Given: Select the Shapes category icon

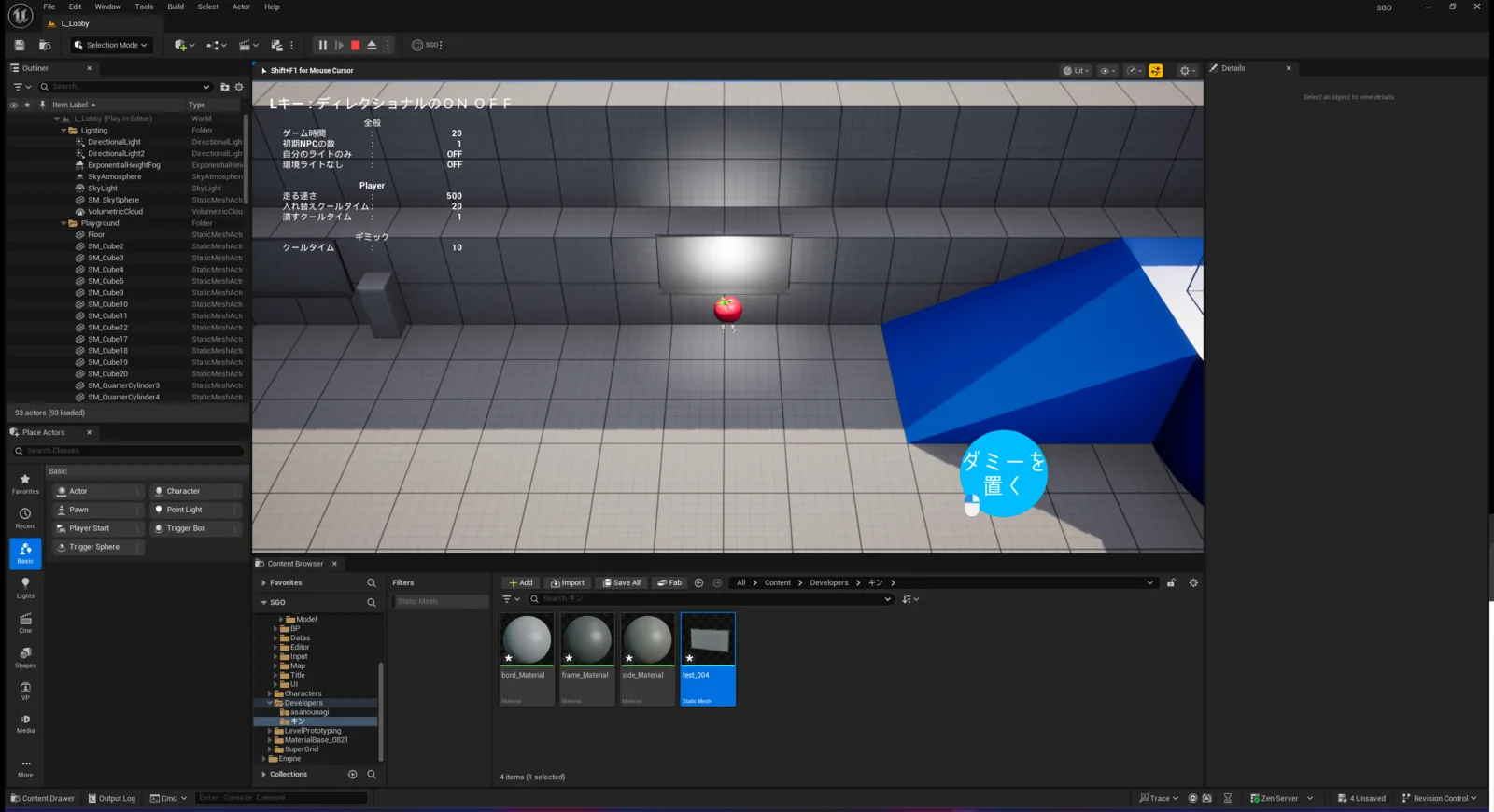Looking at the screenshot, I should (25, 657).
